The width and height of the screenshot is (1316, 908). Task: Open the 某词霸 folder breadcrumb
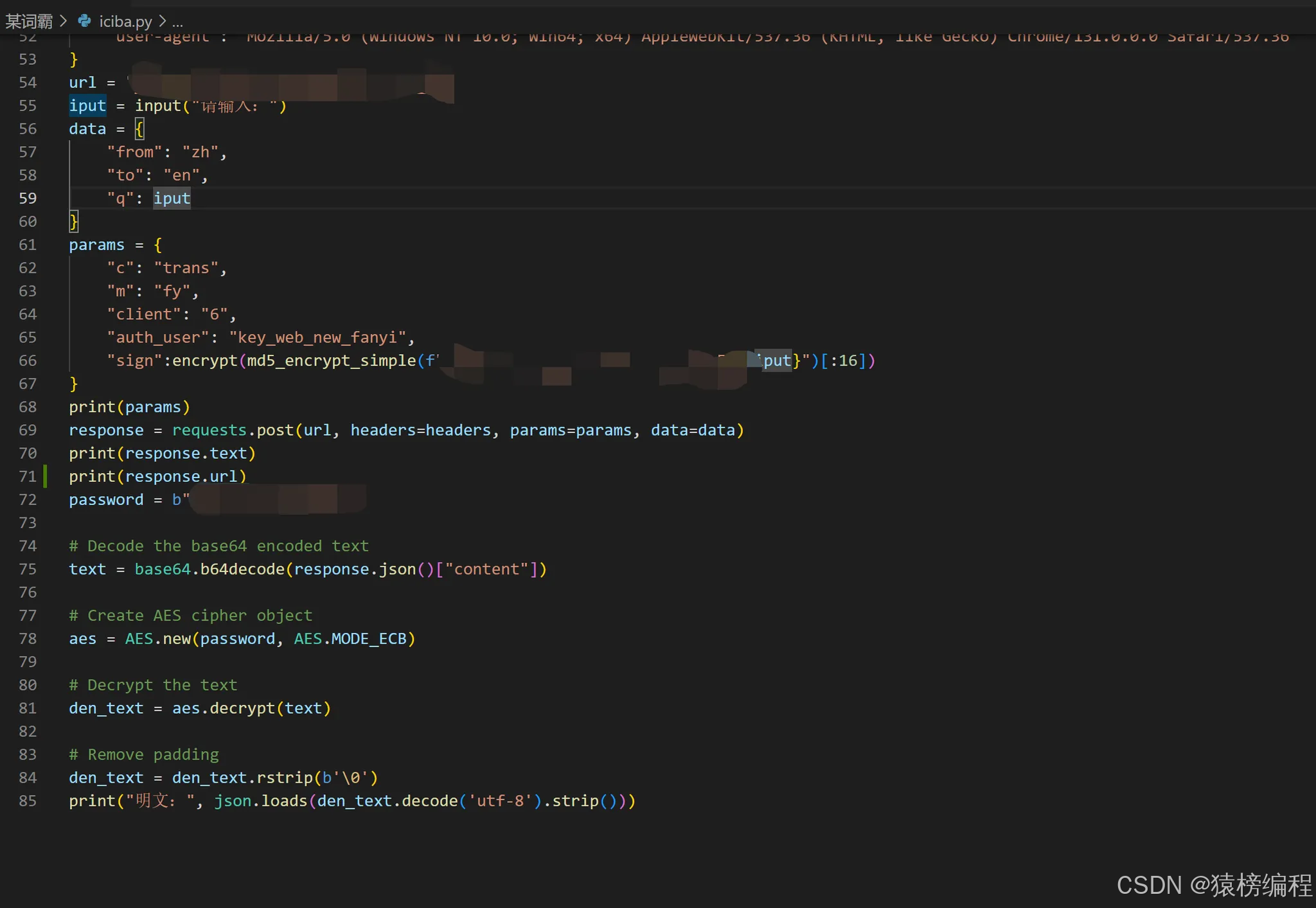29,21
